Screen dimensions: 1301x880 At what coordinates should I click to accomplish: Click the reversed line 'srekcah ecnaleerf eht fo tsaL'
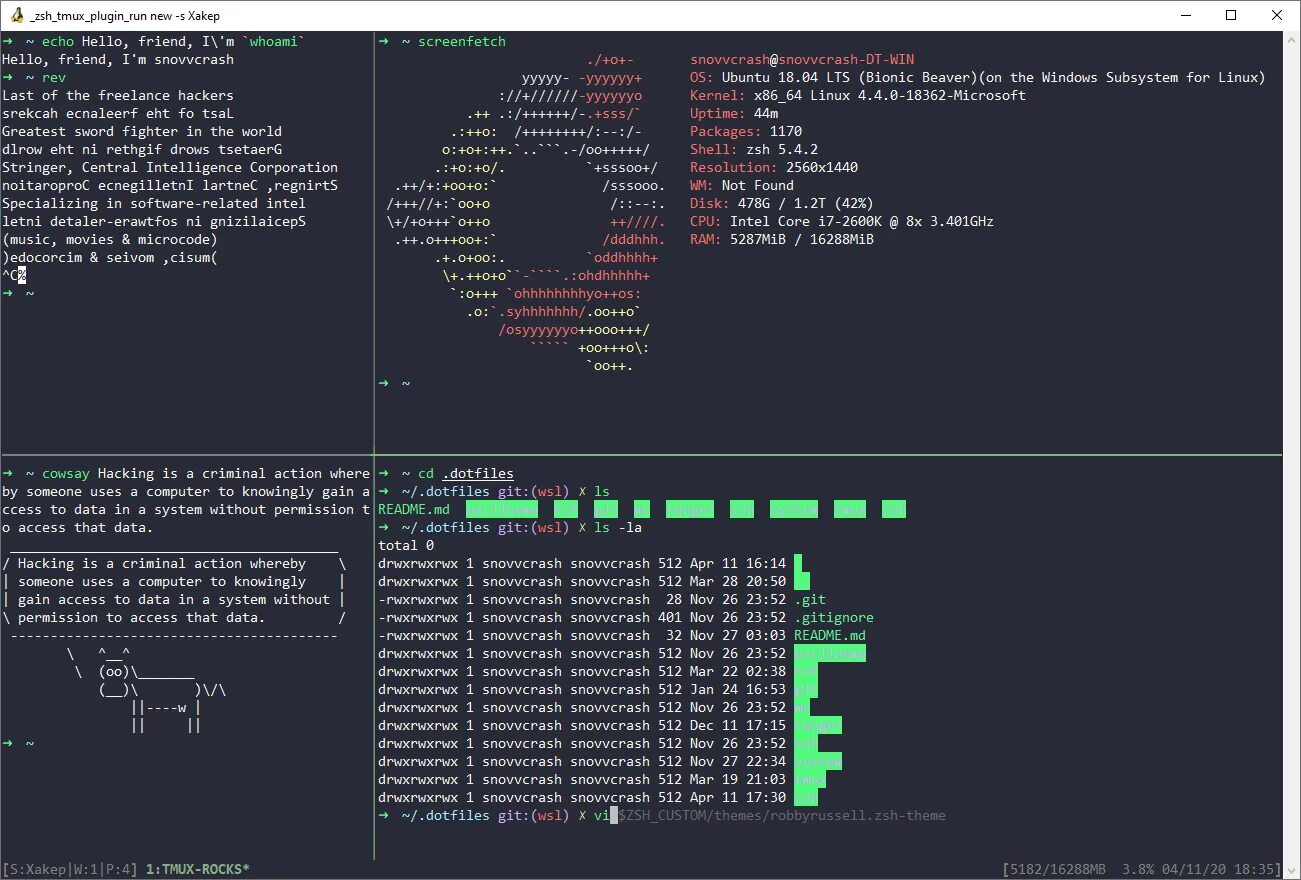pyautogui.click(x=118, y=113)
